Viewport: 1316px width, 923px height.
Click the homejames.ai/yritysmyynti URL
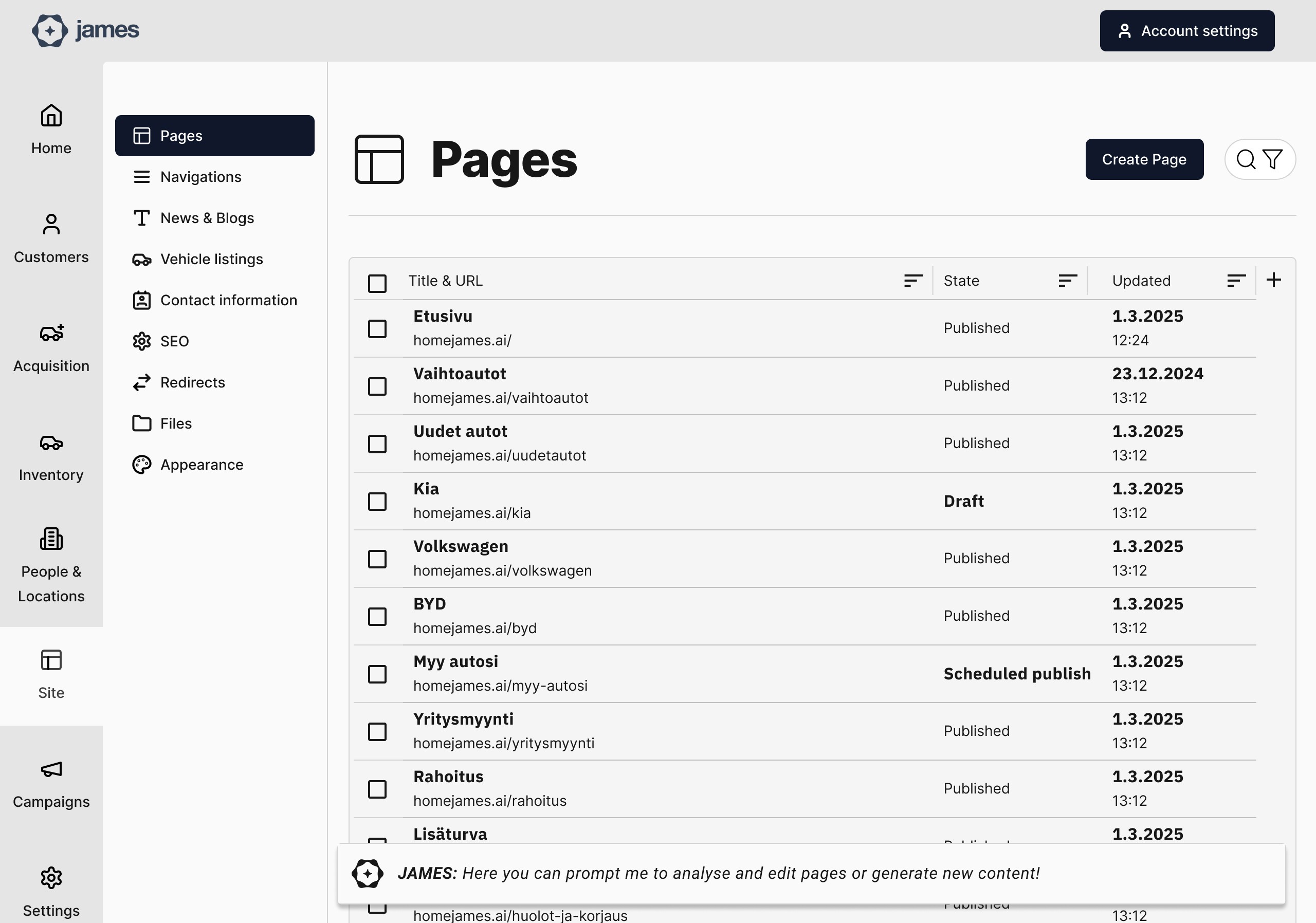[503, 744]
